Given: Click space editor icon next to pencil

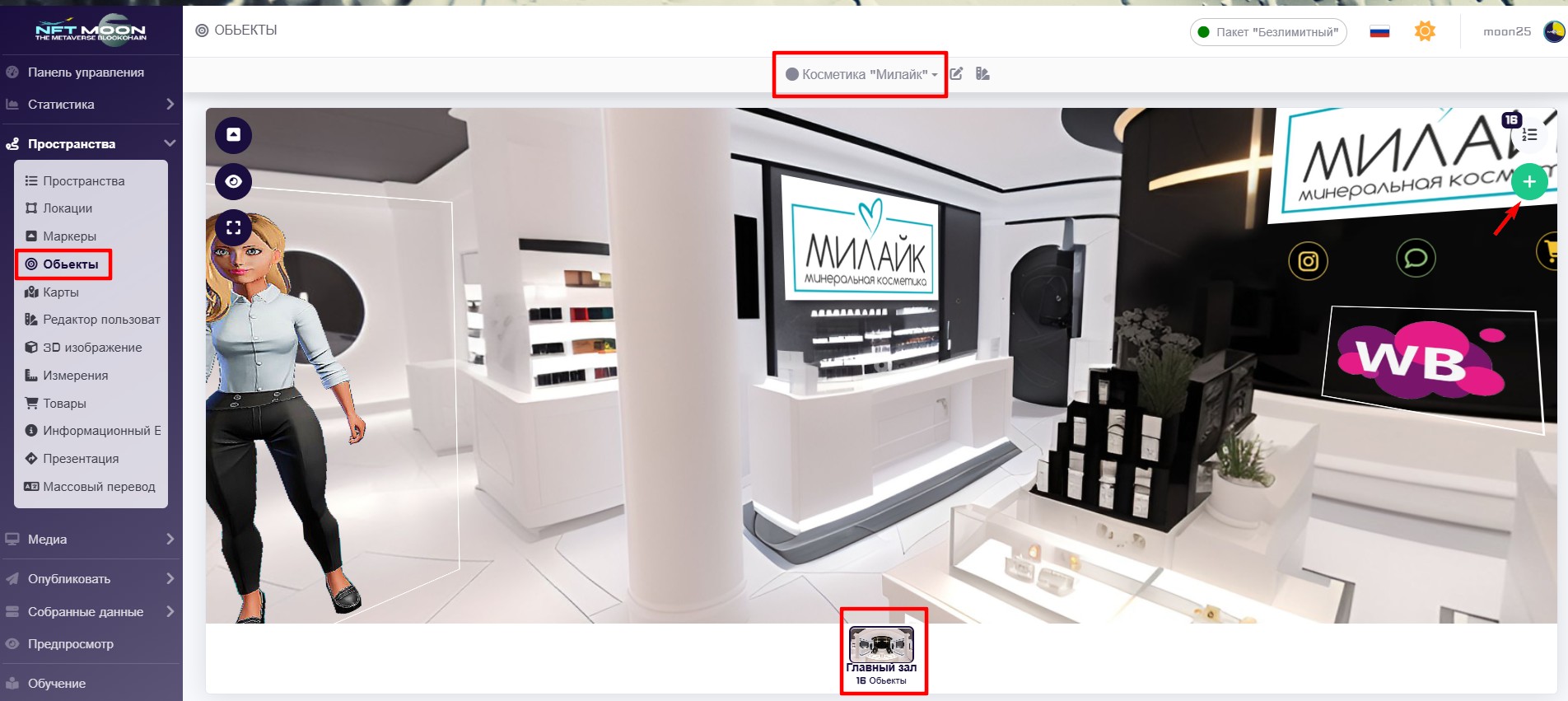Looking at the screenshot, I should (982, 74).
